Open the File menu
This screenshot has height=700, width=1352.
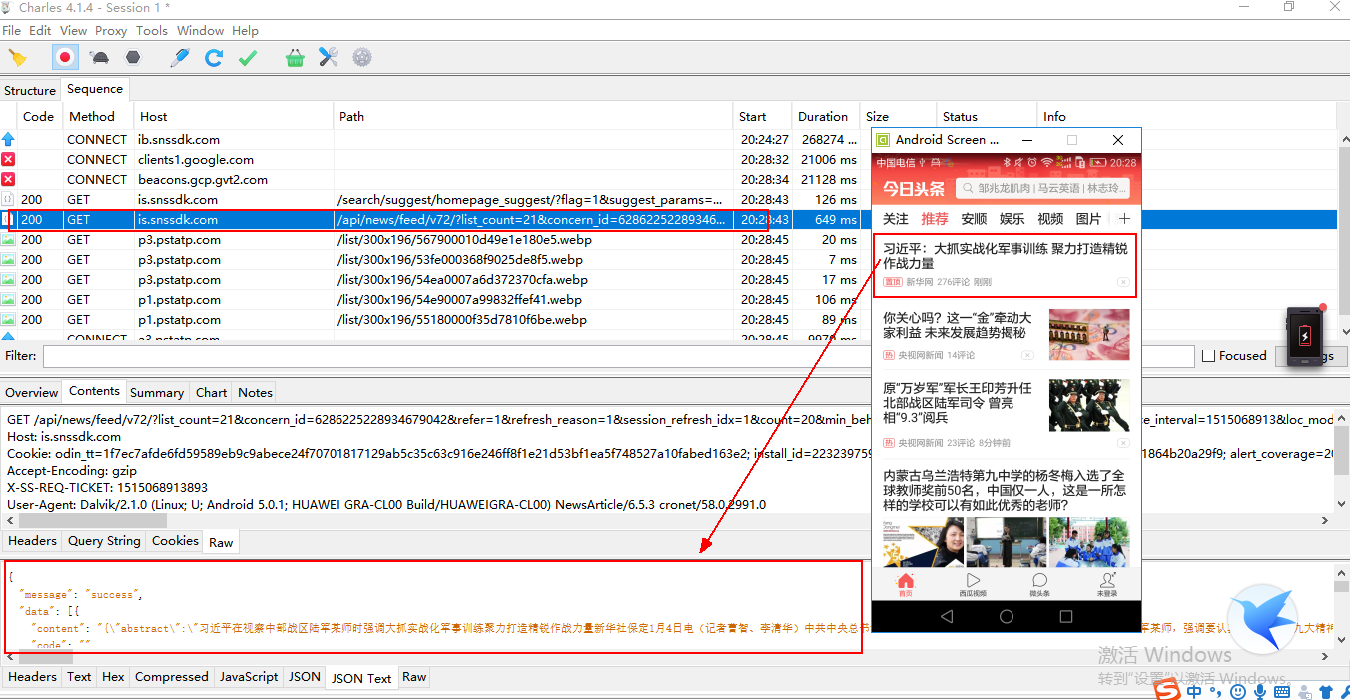[11, 31]
